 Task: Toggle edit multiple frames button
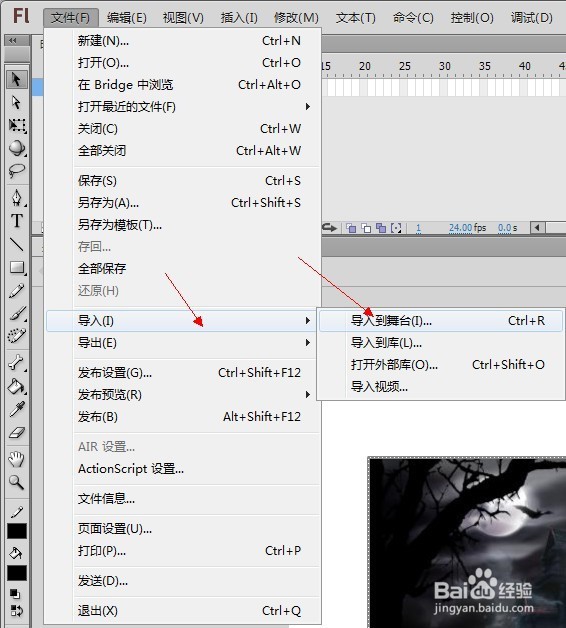(381, 228)
